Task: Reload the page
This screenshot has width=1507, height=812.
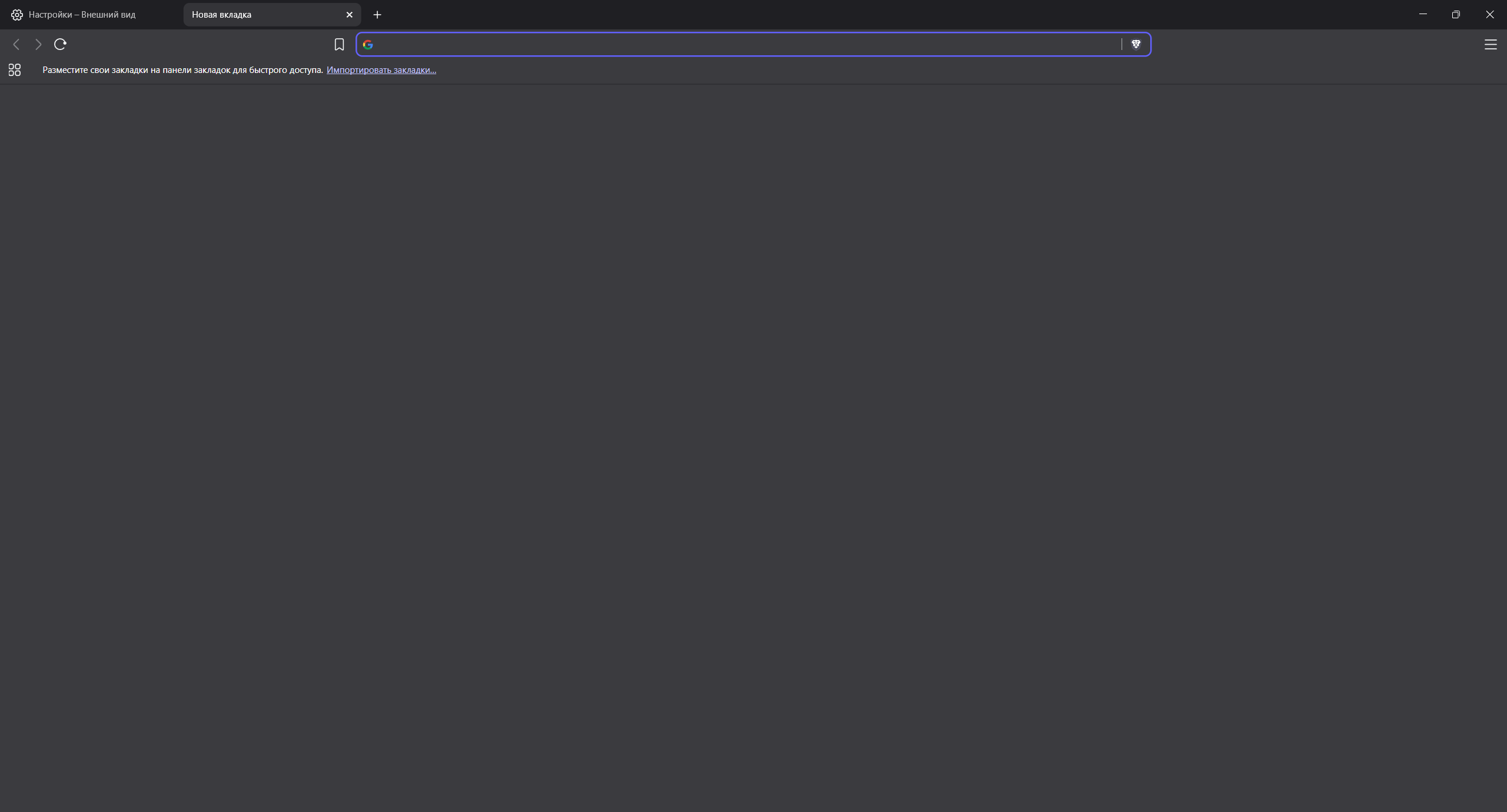Action: [61, 44]
